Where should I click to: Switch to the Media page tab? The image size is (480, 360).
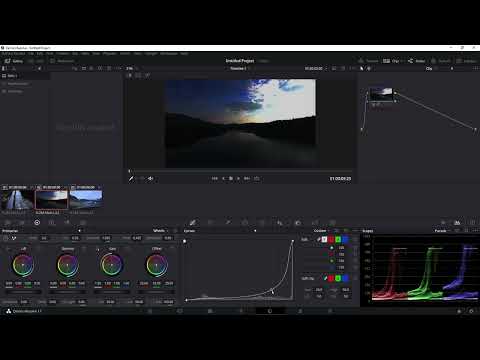pos(150,311)
